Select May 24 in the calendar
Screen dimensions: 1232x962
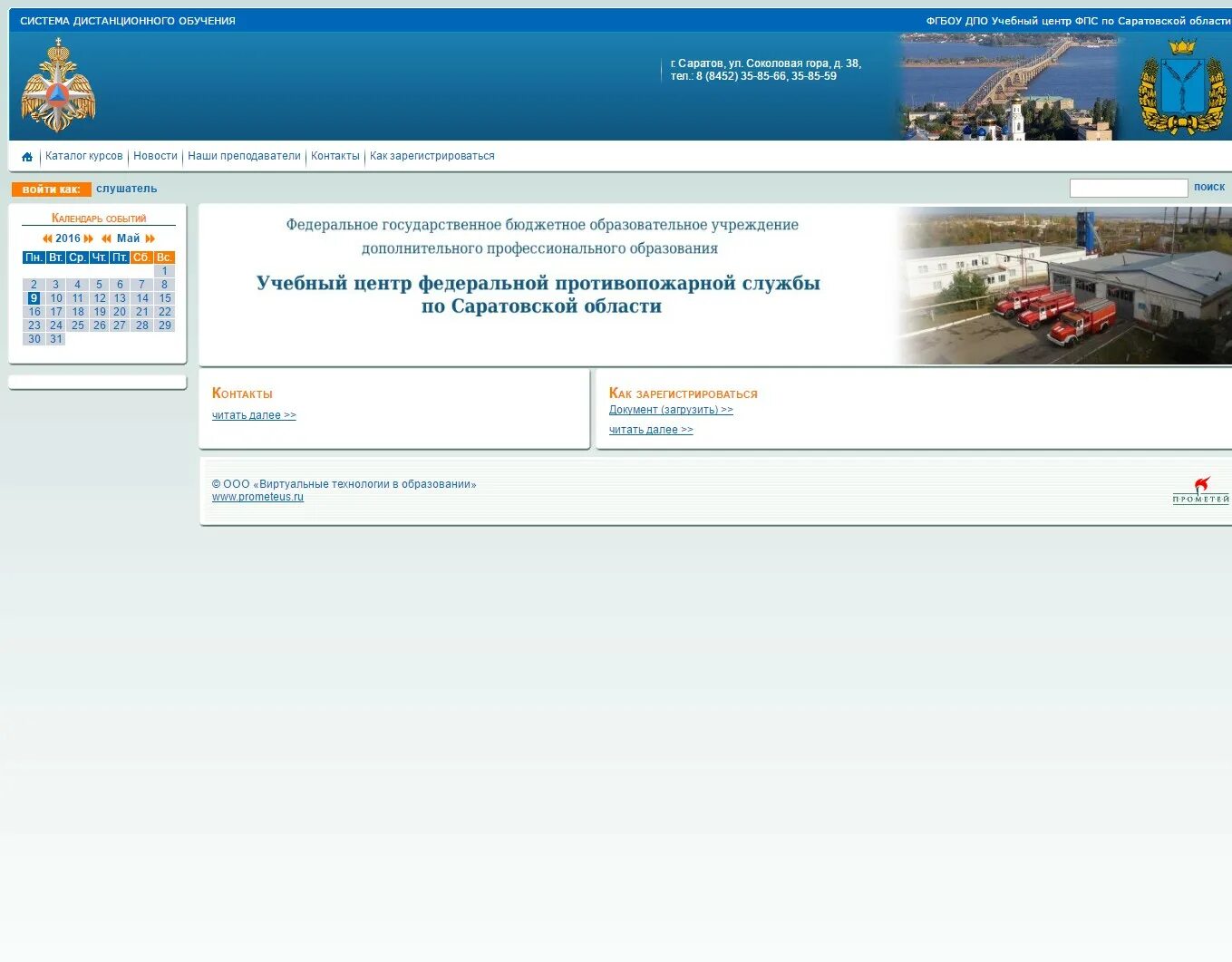tap(56, 326)
